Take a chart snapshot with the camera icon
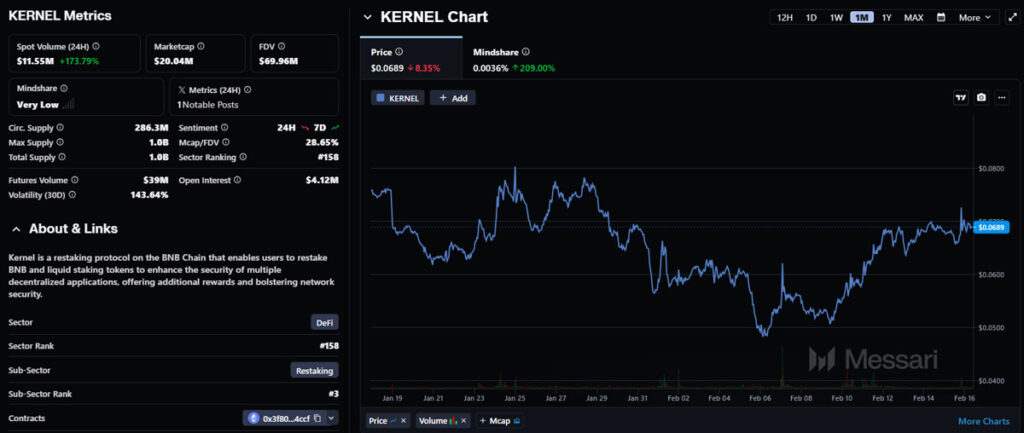This screenshot has height=433, width=1024. [981, 97]
